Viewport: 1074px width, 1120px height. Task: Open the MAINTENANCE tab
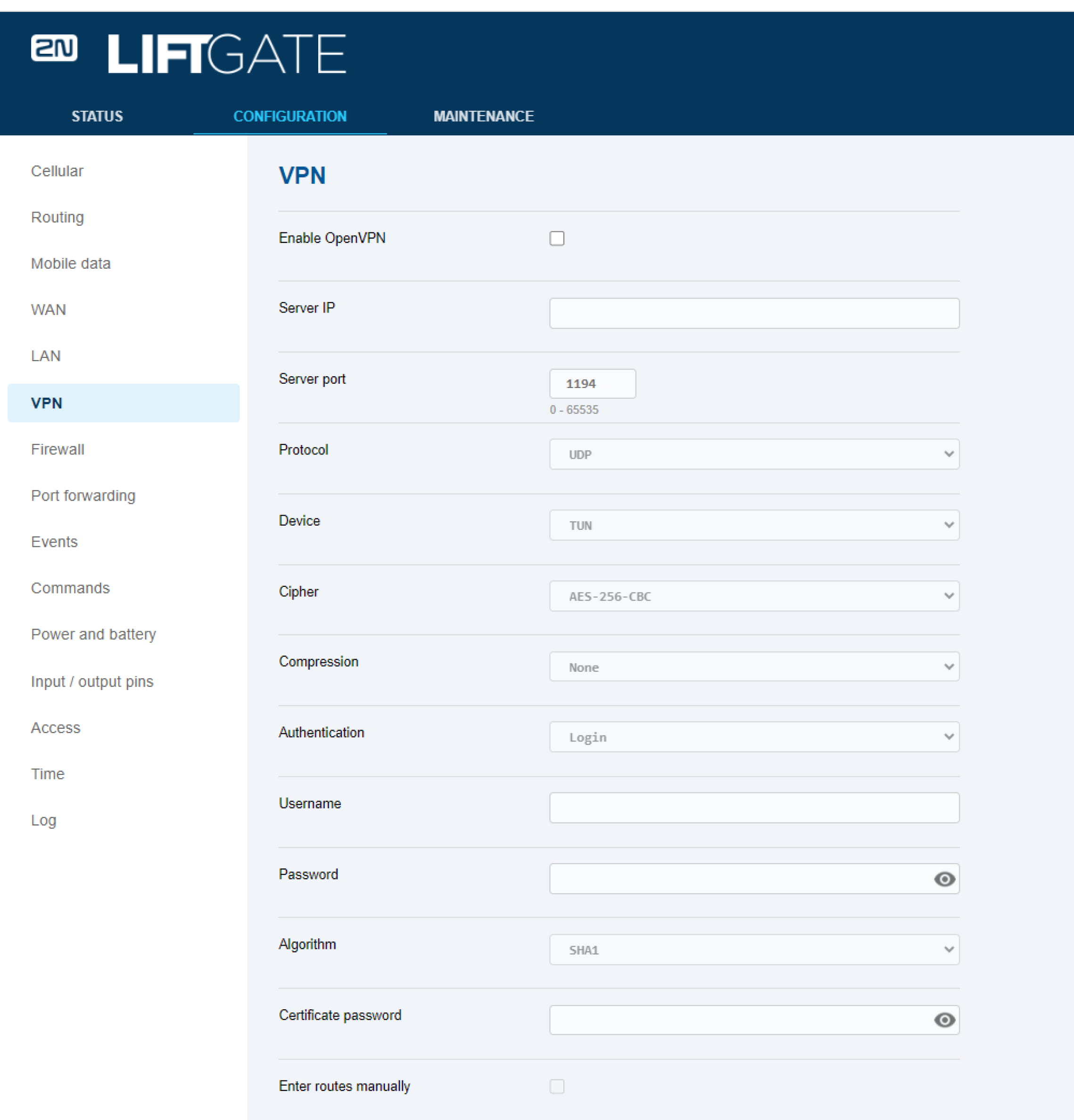(484, 116)
